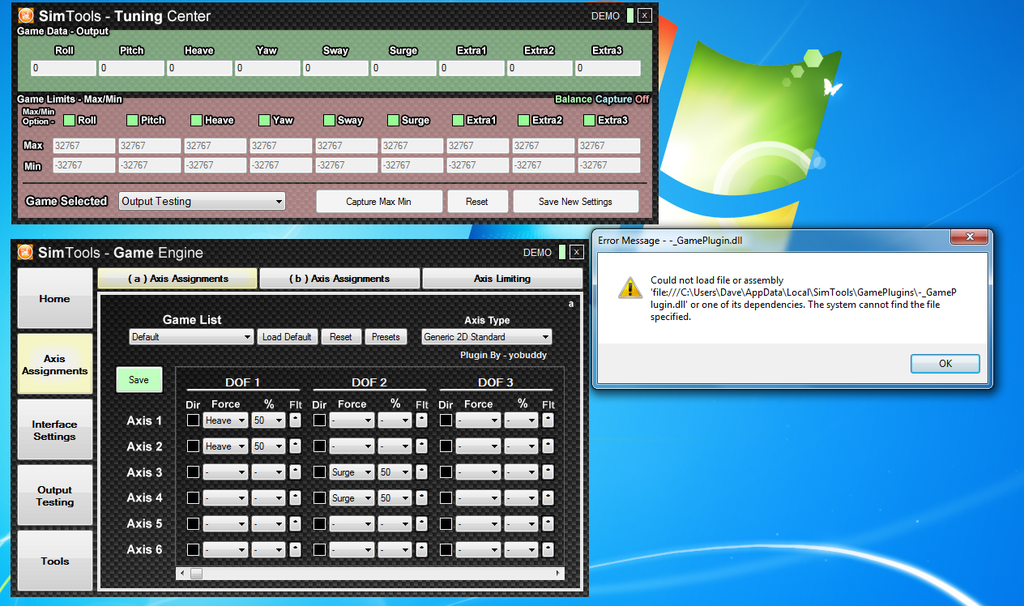Click the Pitch Min value field
Image resolution: width=1024 pixels, height=606 pixels.
(x=150, y=165)
